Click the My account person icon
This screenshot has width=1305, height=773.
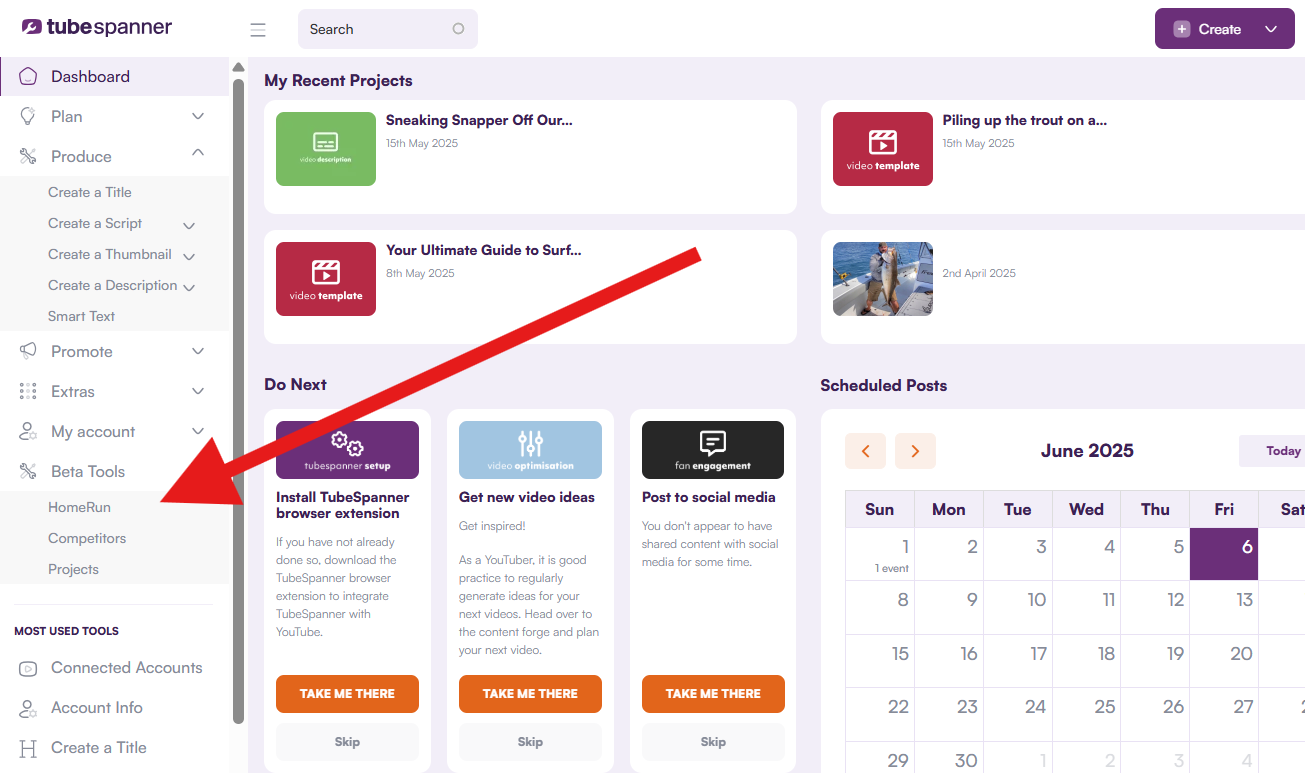tap(28, 432)
